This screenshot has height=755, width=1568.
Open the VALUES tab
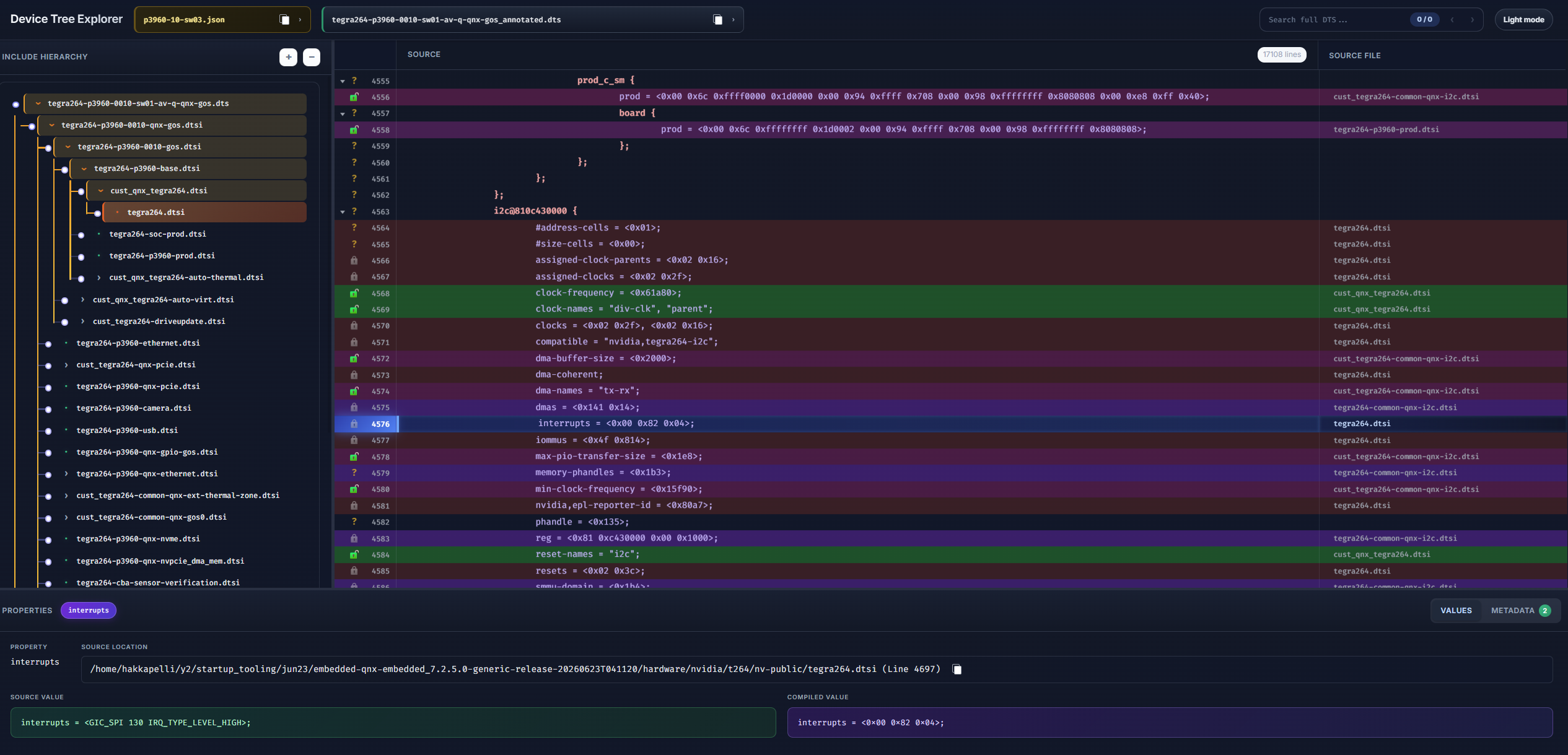pos(1456,611)
